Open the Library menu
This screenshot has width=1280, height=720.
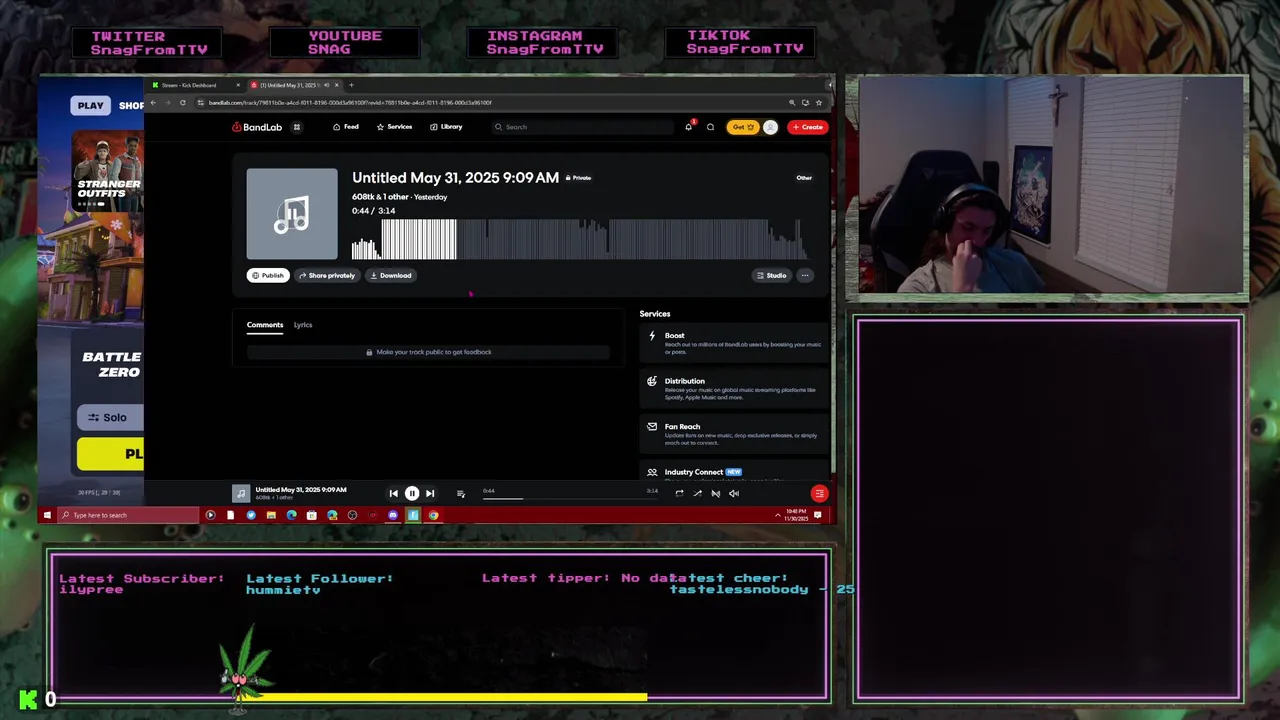(446, 127)
